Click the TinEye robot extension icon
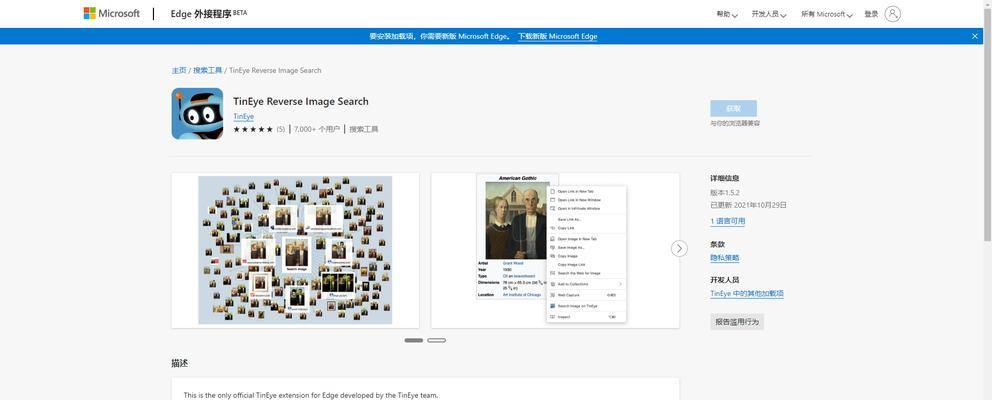This screenshot has width=992, height=400. click(197, 113)
